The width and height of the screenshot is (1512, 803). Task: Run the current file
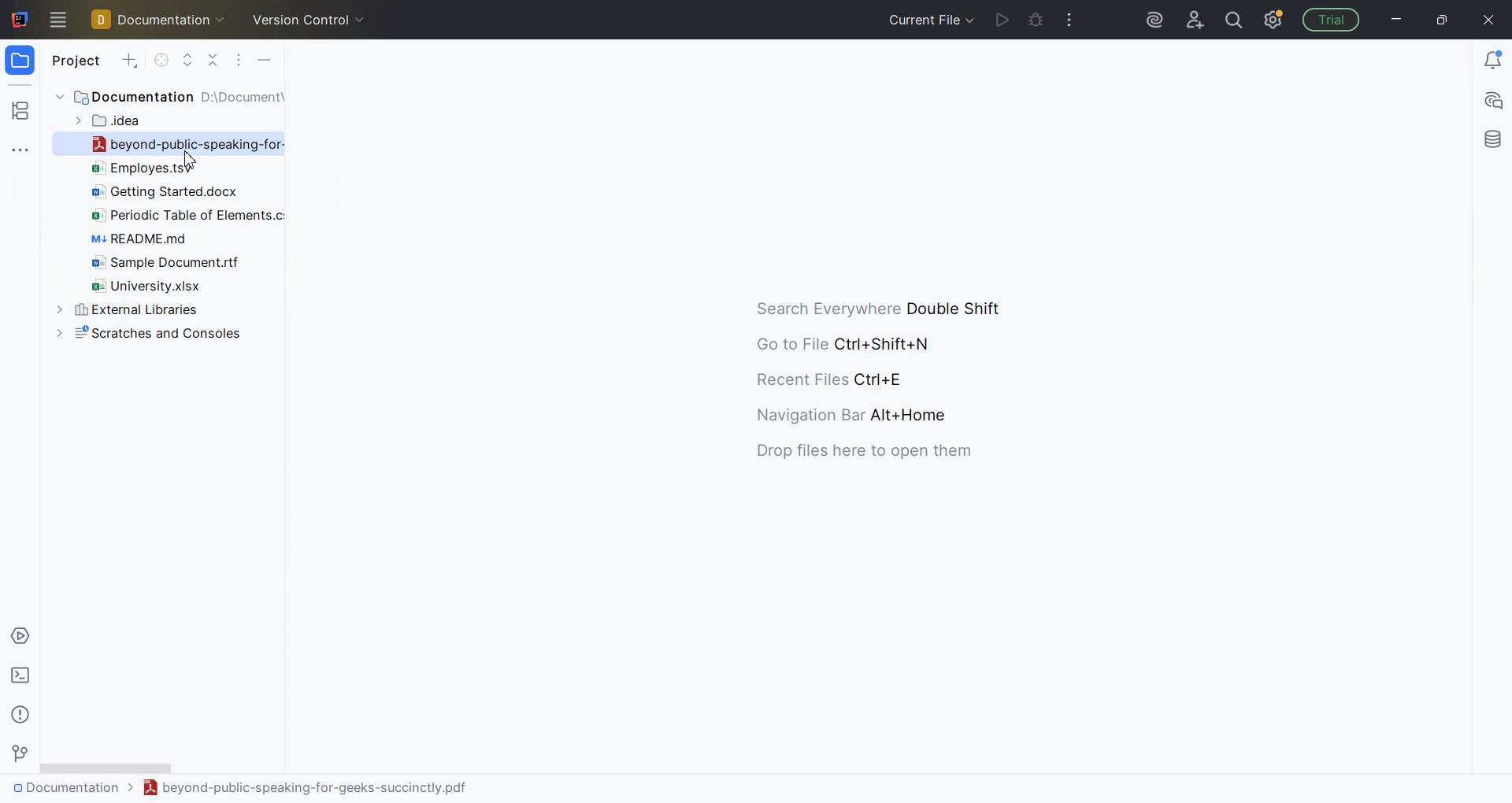1002,20
